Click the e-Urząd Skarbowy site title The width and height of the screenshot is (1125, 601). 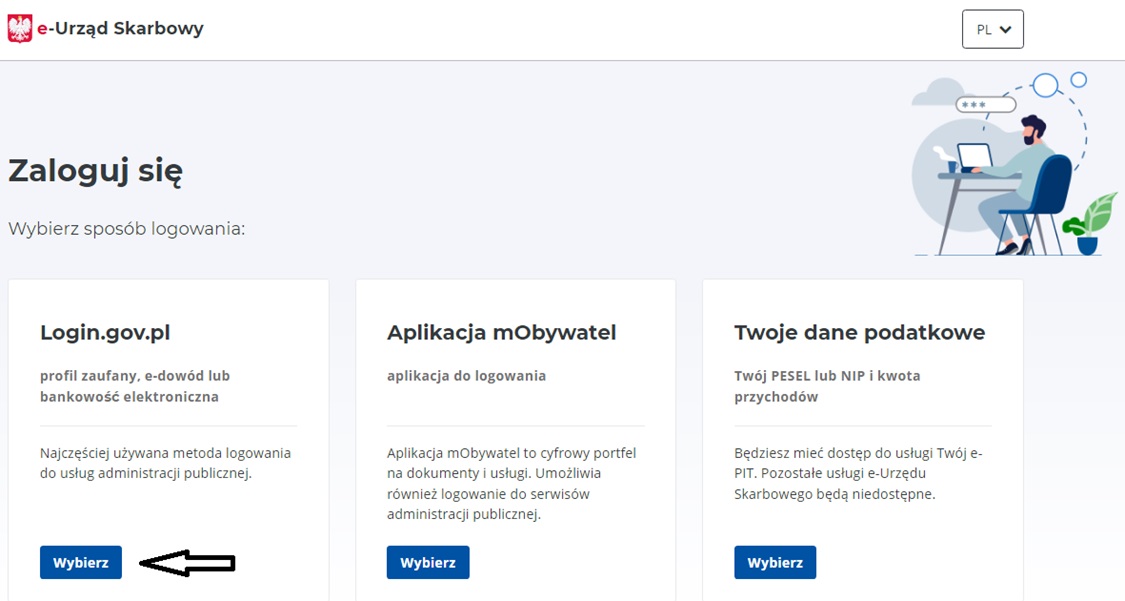(x=120, y=29)
